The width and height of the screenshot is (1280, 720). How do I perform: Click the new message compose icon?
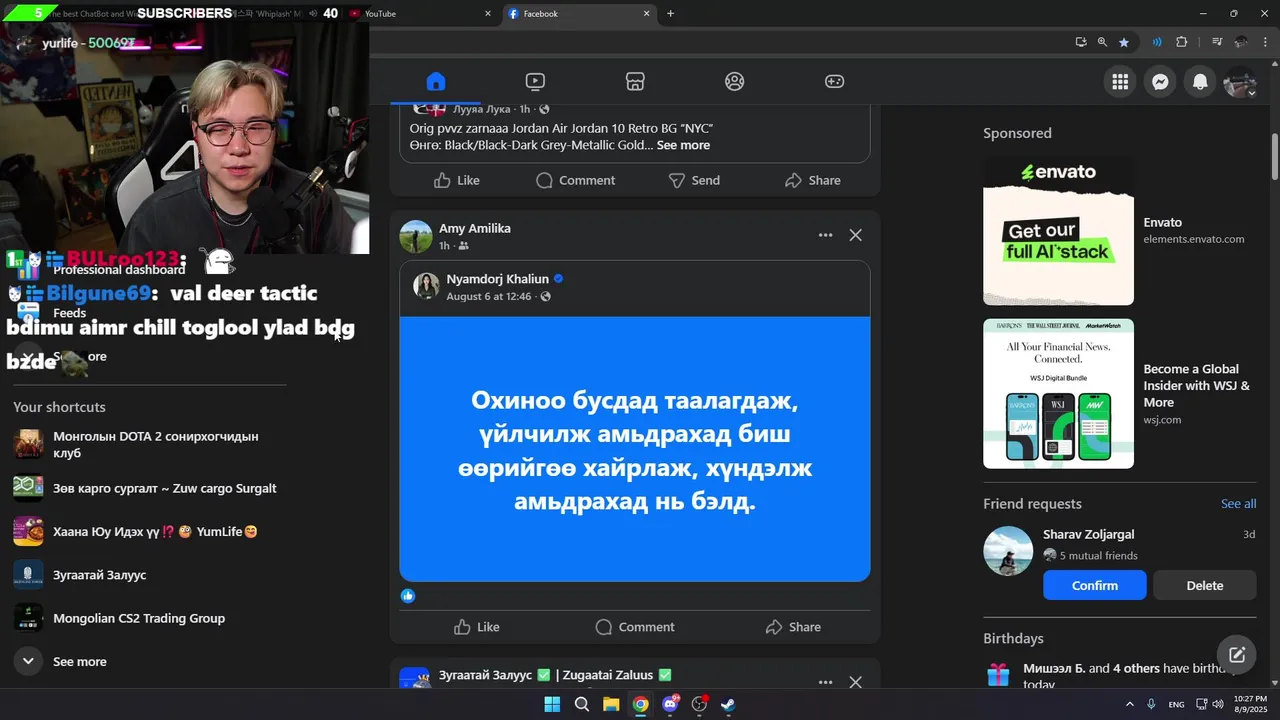point(1237,655)
